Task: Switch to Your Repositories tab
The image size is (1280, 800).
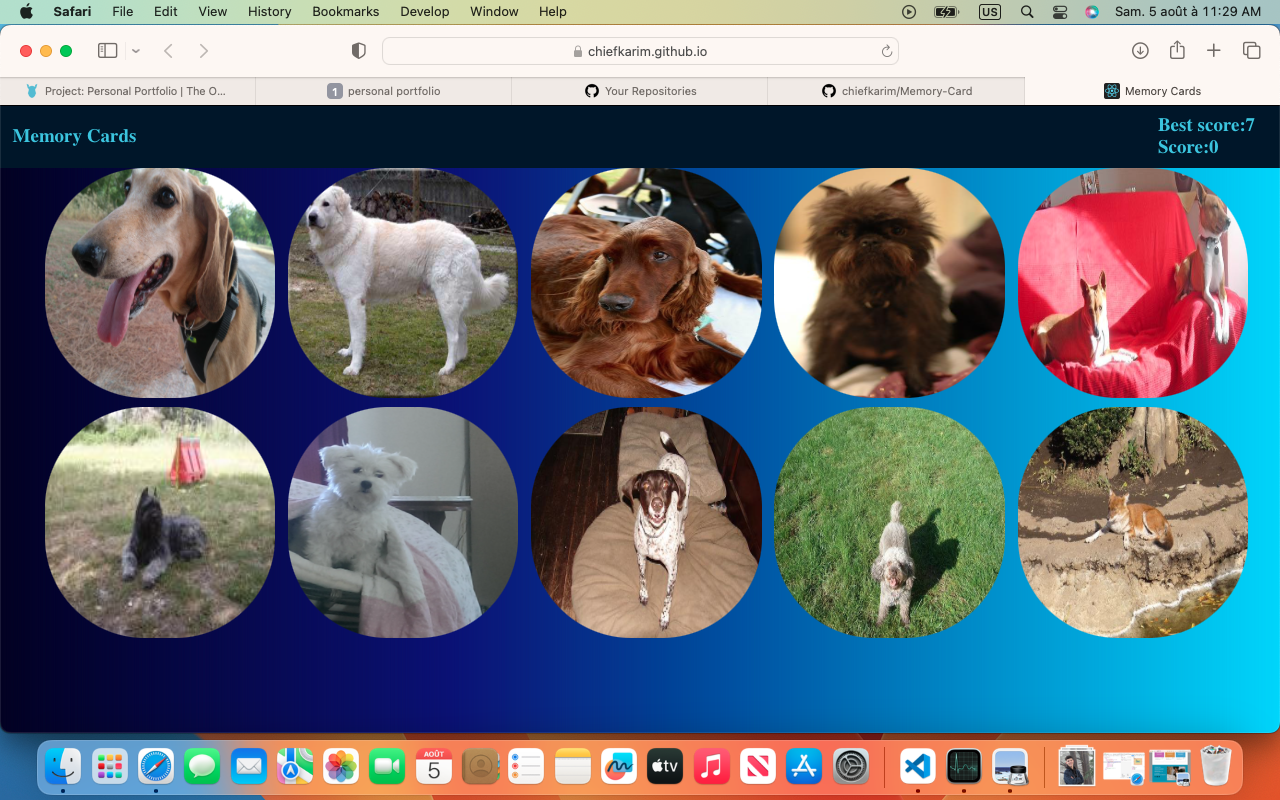Action: (x=640, y=91)
